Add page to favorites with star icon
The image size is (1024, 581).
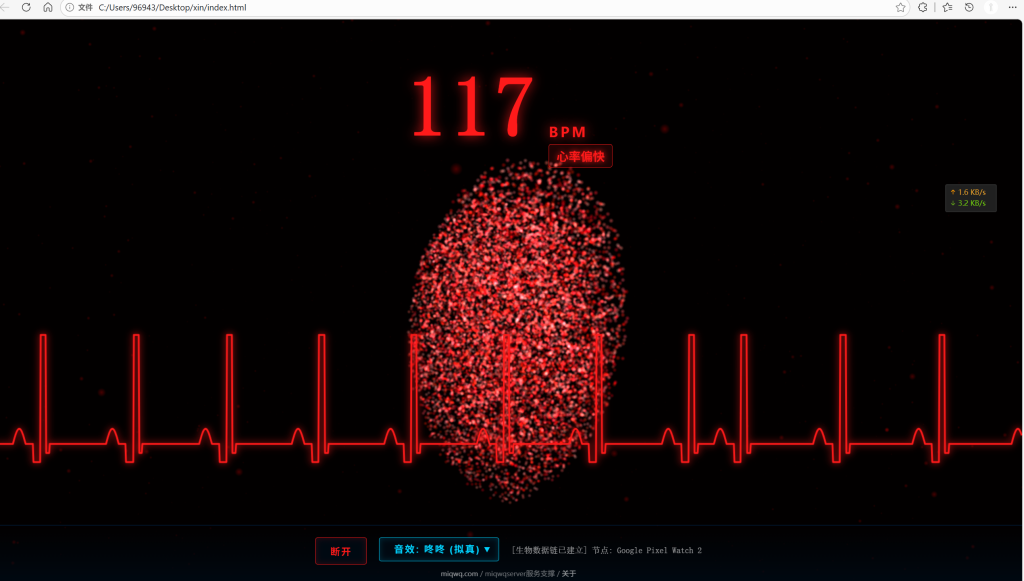900,7
